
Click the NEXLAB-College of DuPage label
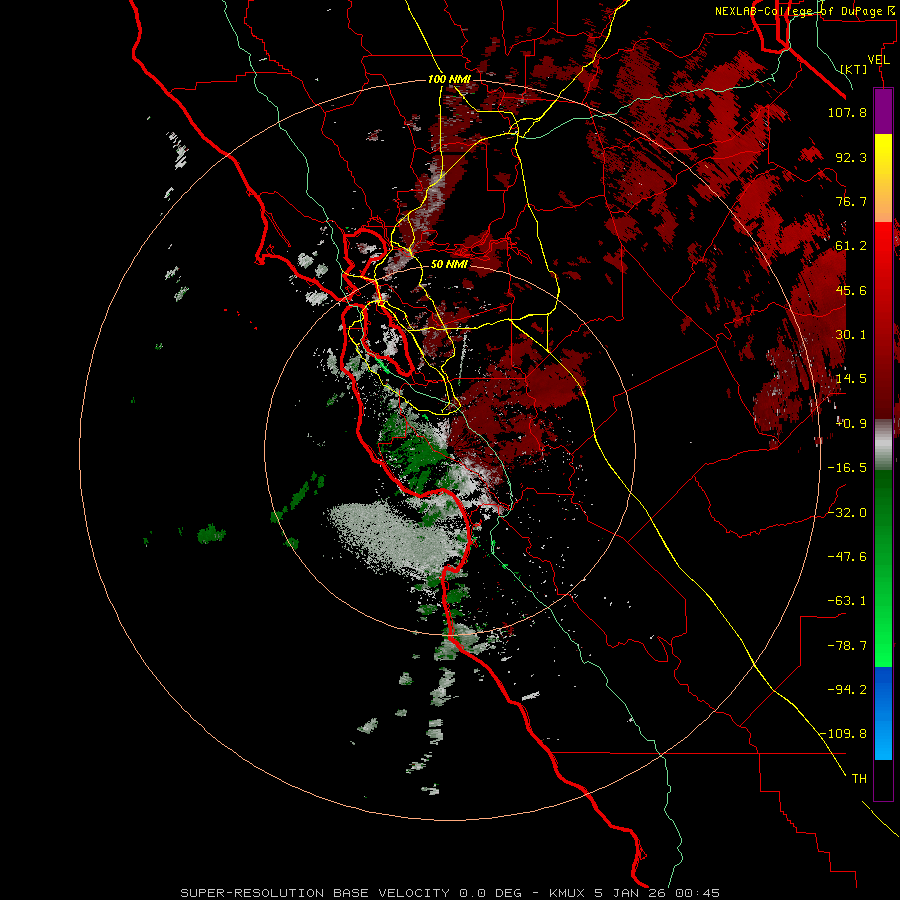coord(804,11)
